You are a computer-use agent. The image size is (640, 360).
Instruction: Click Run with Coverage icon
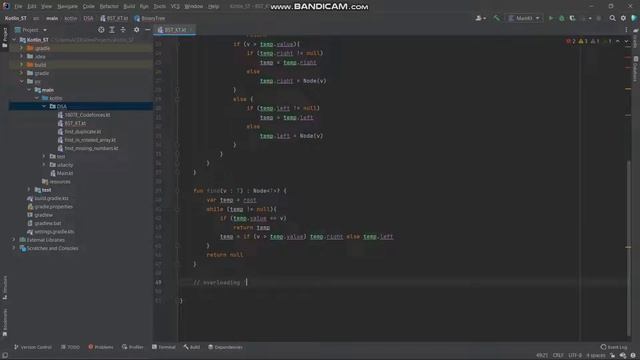pyautogui.click(x=573, y=18)
